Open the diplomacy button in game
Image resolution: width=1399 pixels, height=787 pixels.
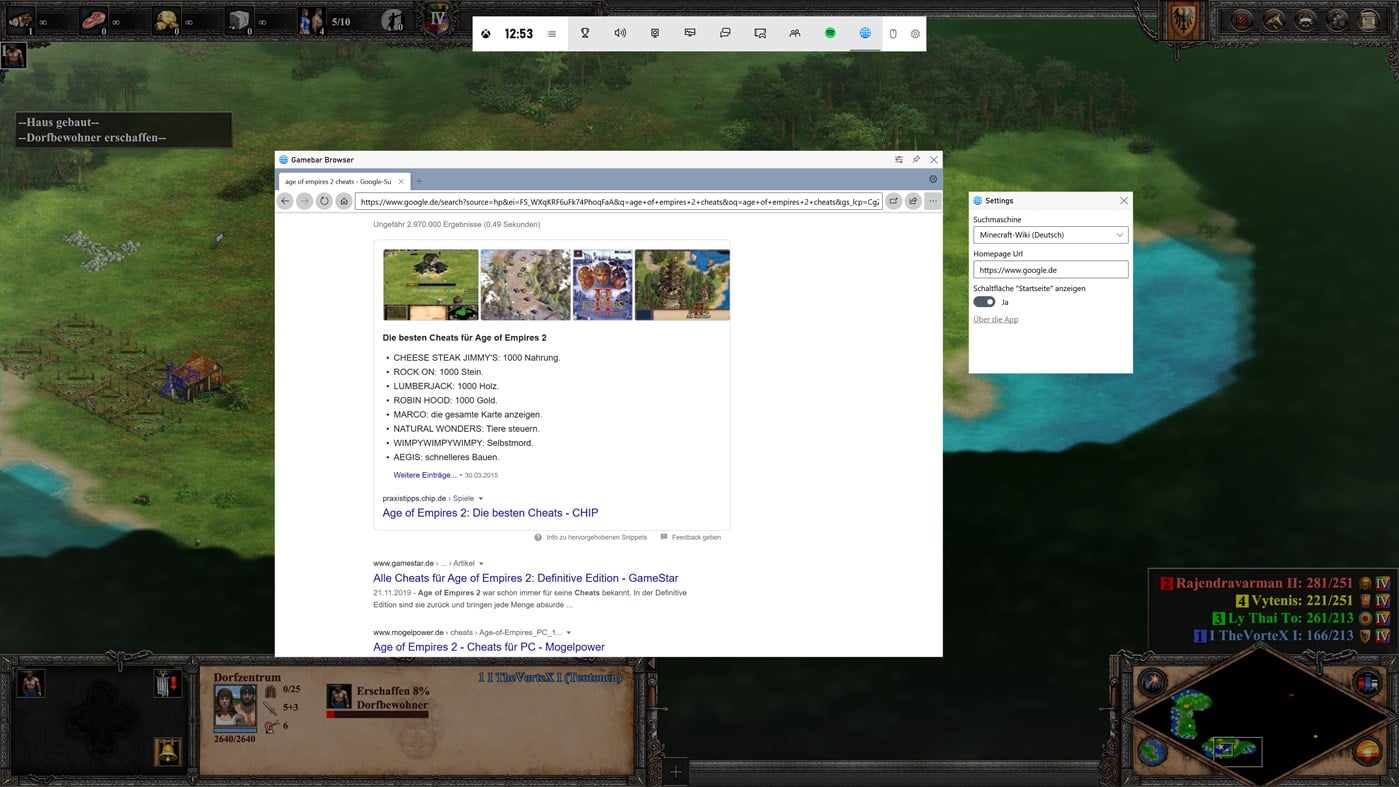click(1305, 19)
